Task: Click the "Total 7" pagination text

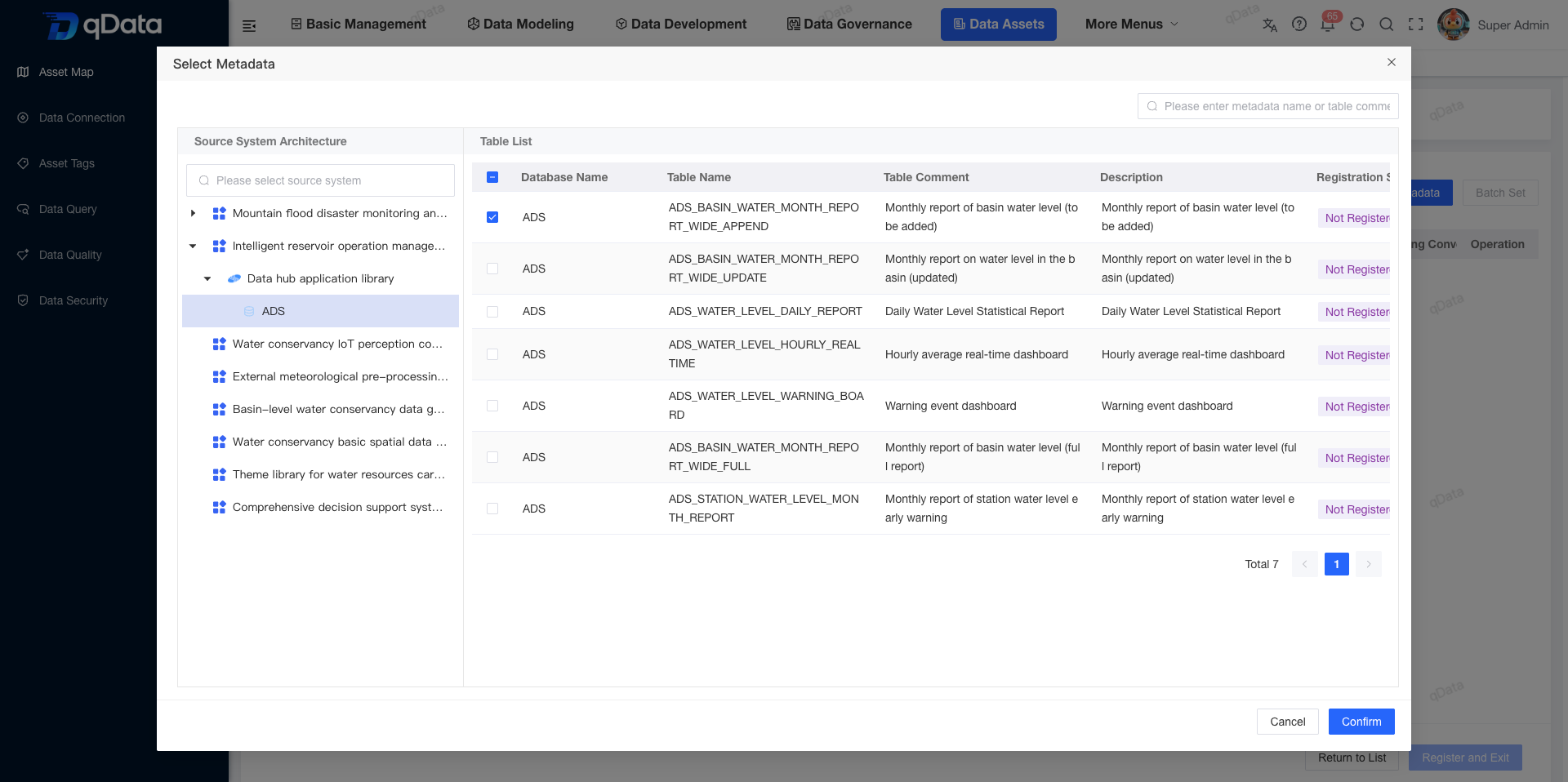Action: coord(1262,564)
